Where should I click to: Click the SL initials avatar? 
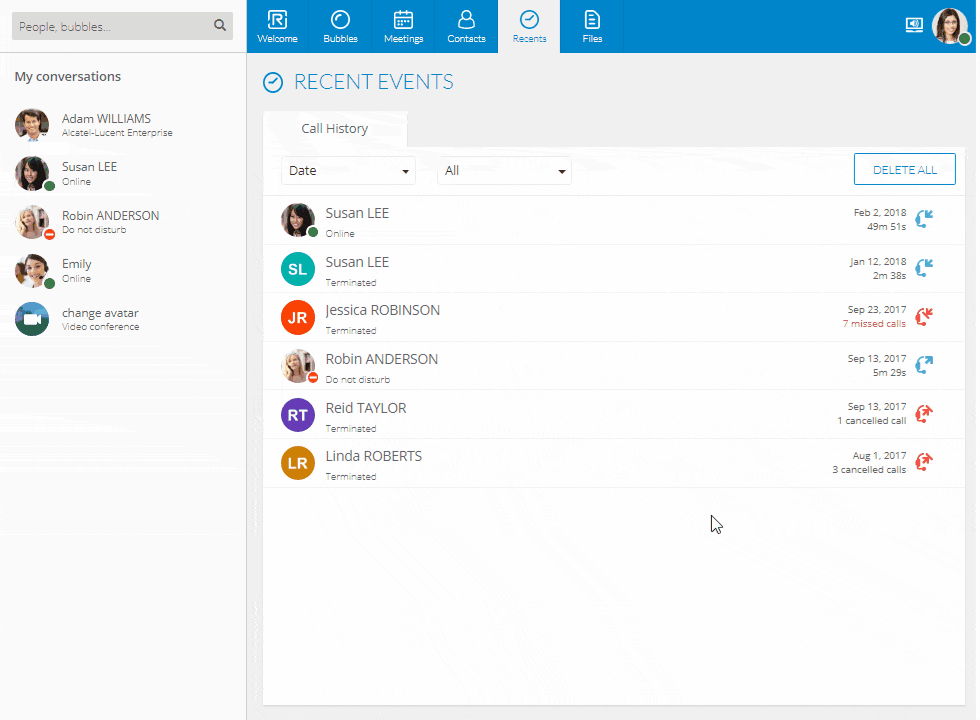coord(298,269)
